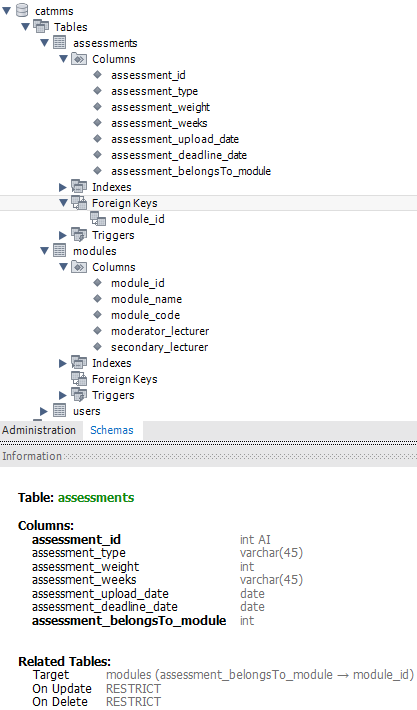417x710 pixels.
Task: Click the Tables folder icon under catmms
Action: pyautogui.click(x=41, y=26)
